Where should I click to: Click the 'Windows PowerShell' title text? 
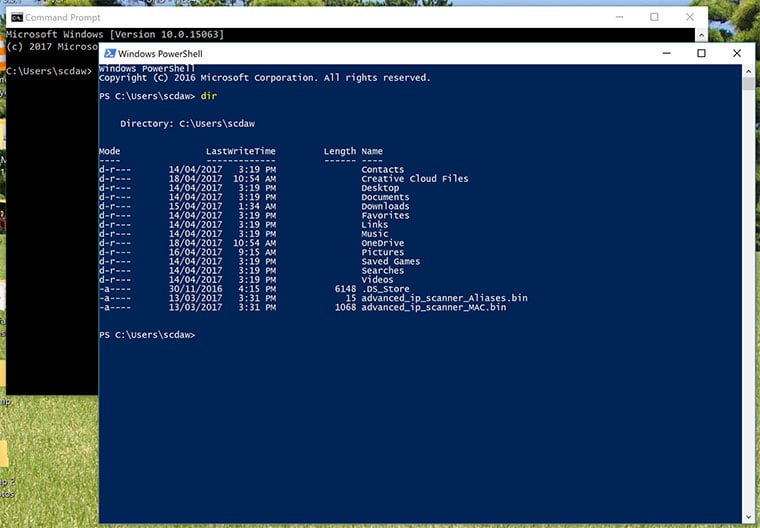point(160,54)
